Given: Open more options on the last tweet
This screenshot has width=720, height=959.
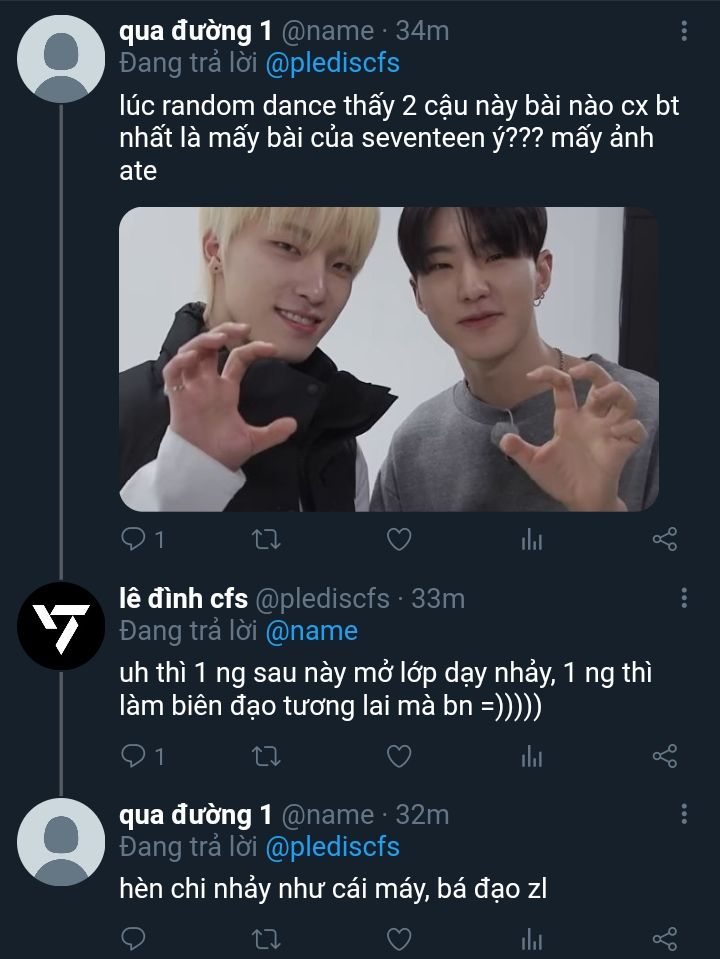Looking at the screenshot, I should [684, 814].
